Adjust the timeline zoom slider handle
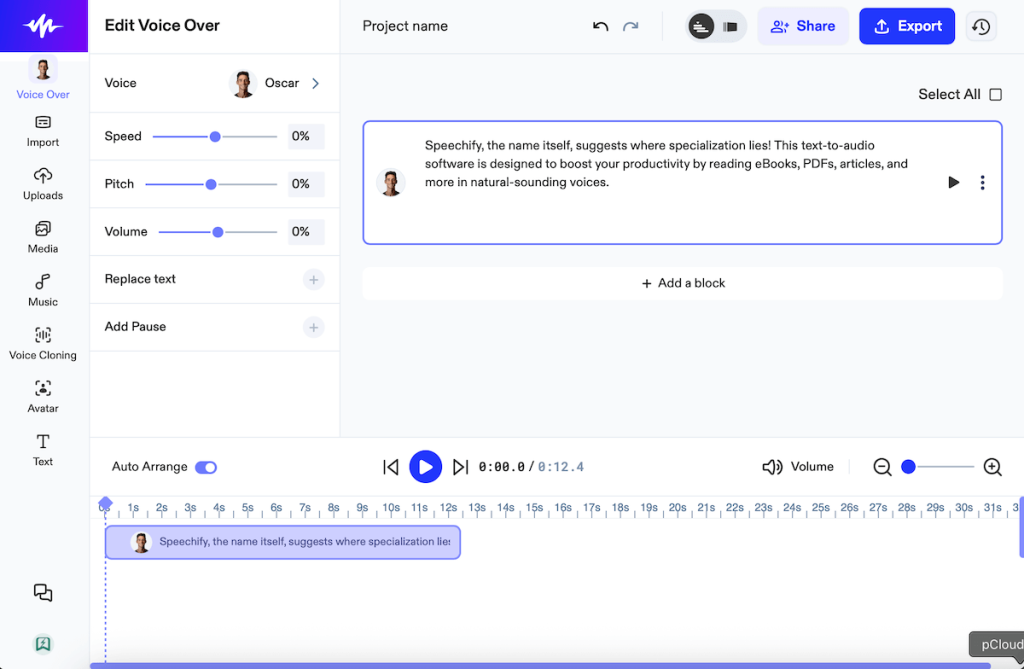 pyautogui.click(x=908, y=466)
